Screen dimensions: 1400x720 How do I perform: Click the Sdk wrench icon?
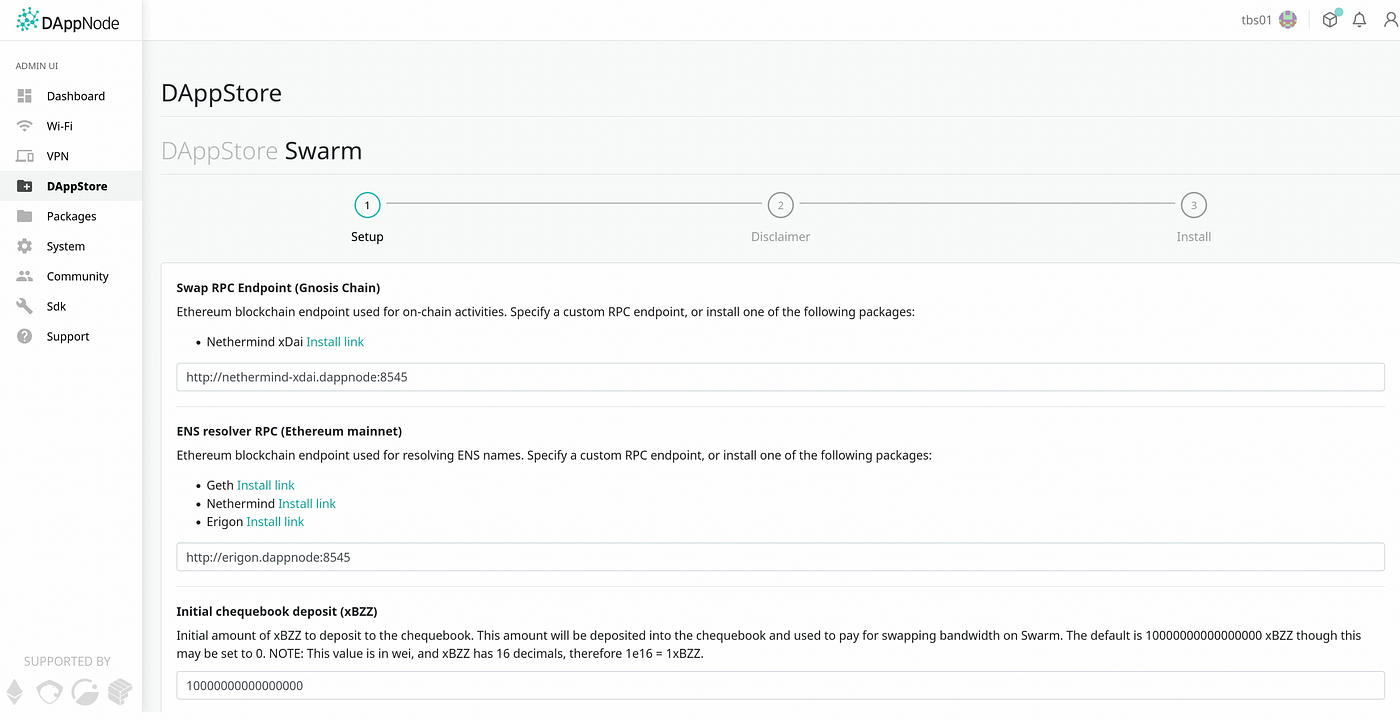pos(25,306)
